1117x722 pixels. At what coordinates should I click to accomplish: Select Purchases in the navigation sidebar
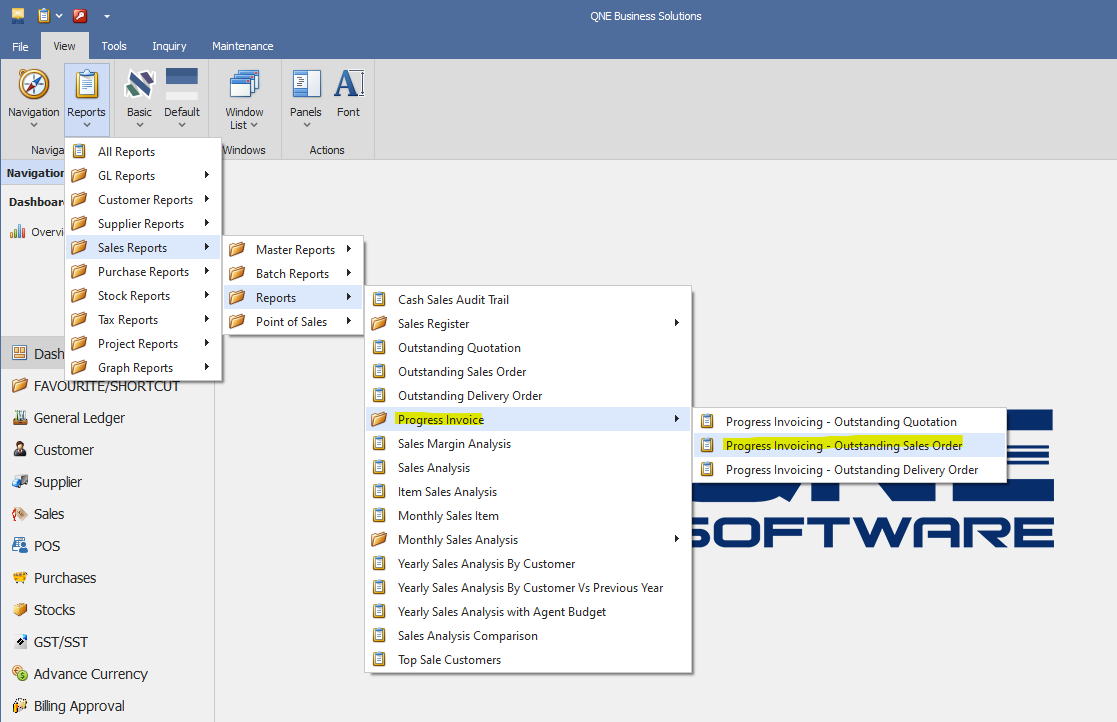(x=65, y=578)
